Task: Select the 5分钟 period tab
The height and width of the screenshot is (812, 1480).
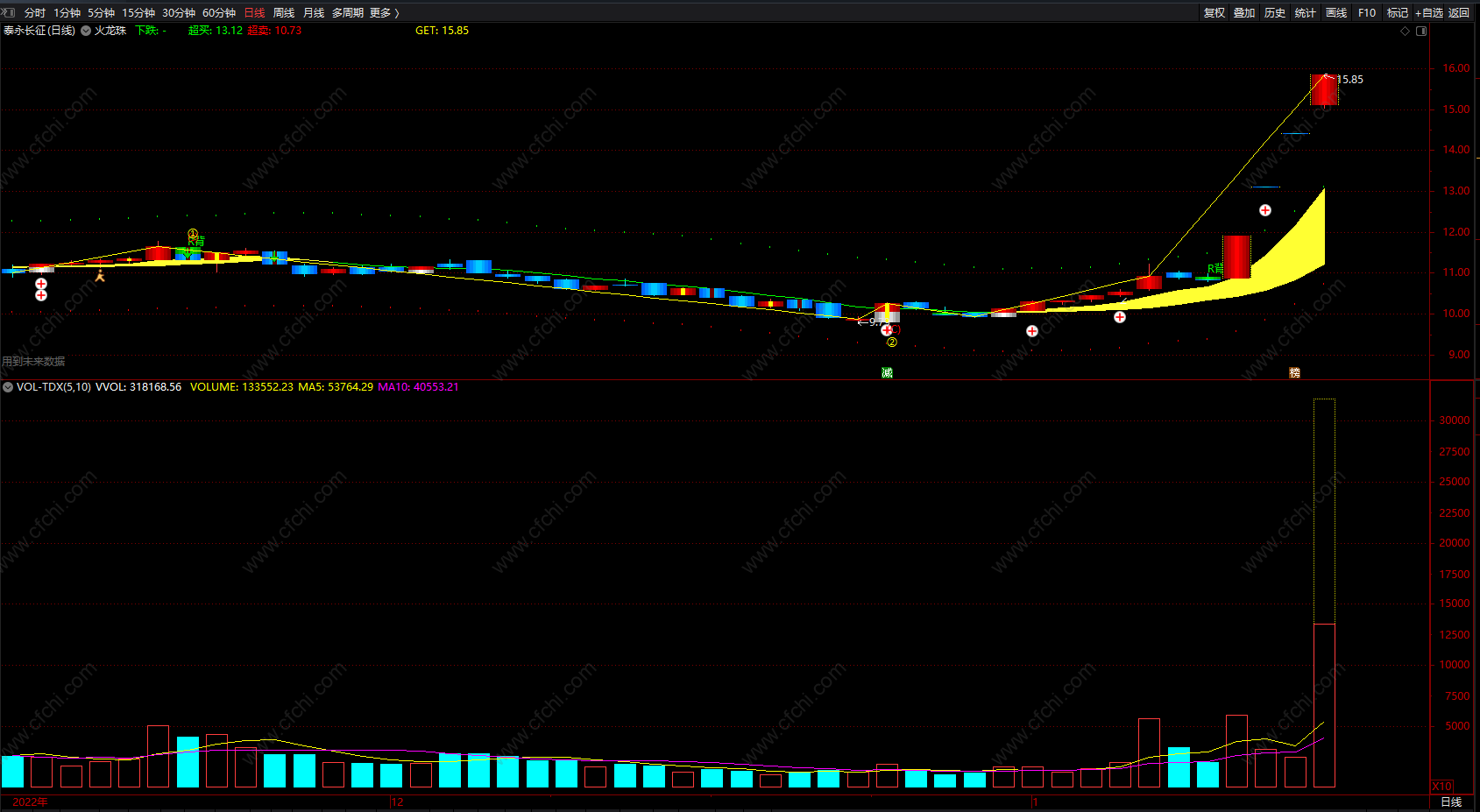Action: 101,13
